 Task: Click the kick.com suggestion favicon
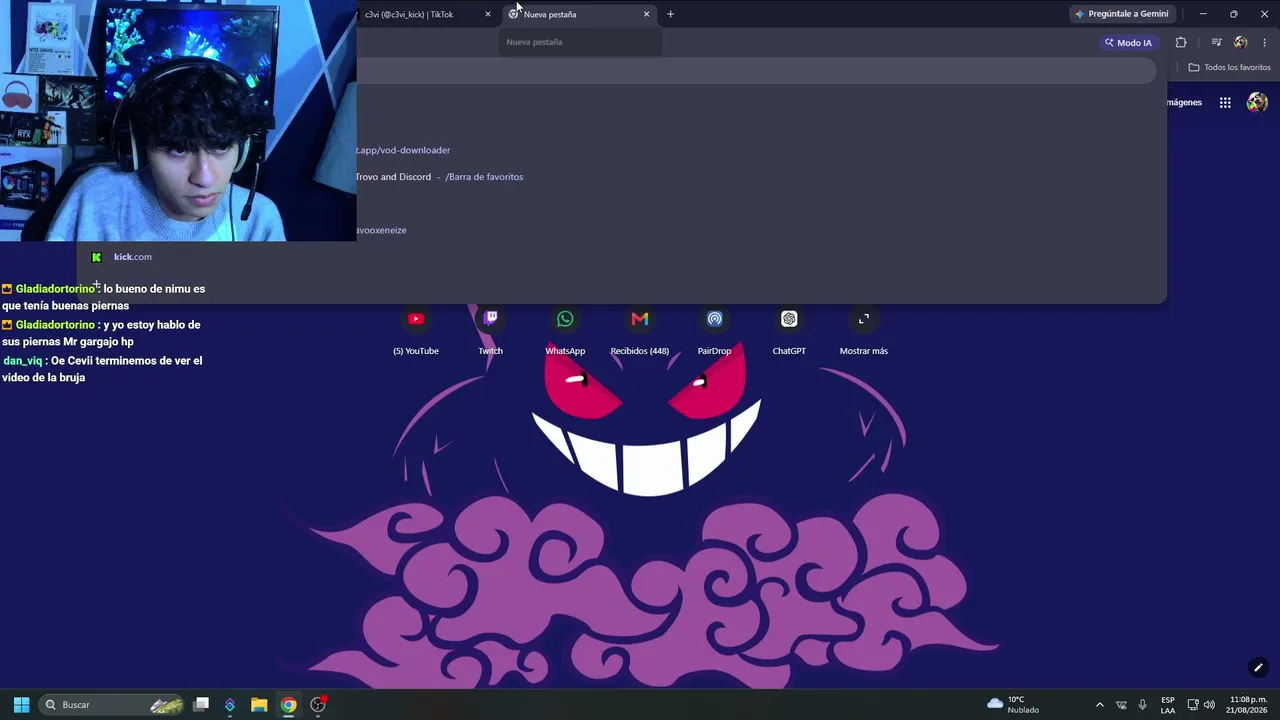[96, 257]
